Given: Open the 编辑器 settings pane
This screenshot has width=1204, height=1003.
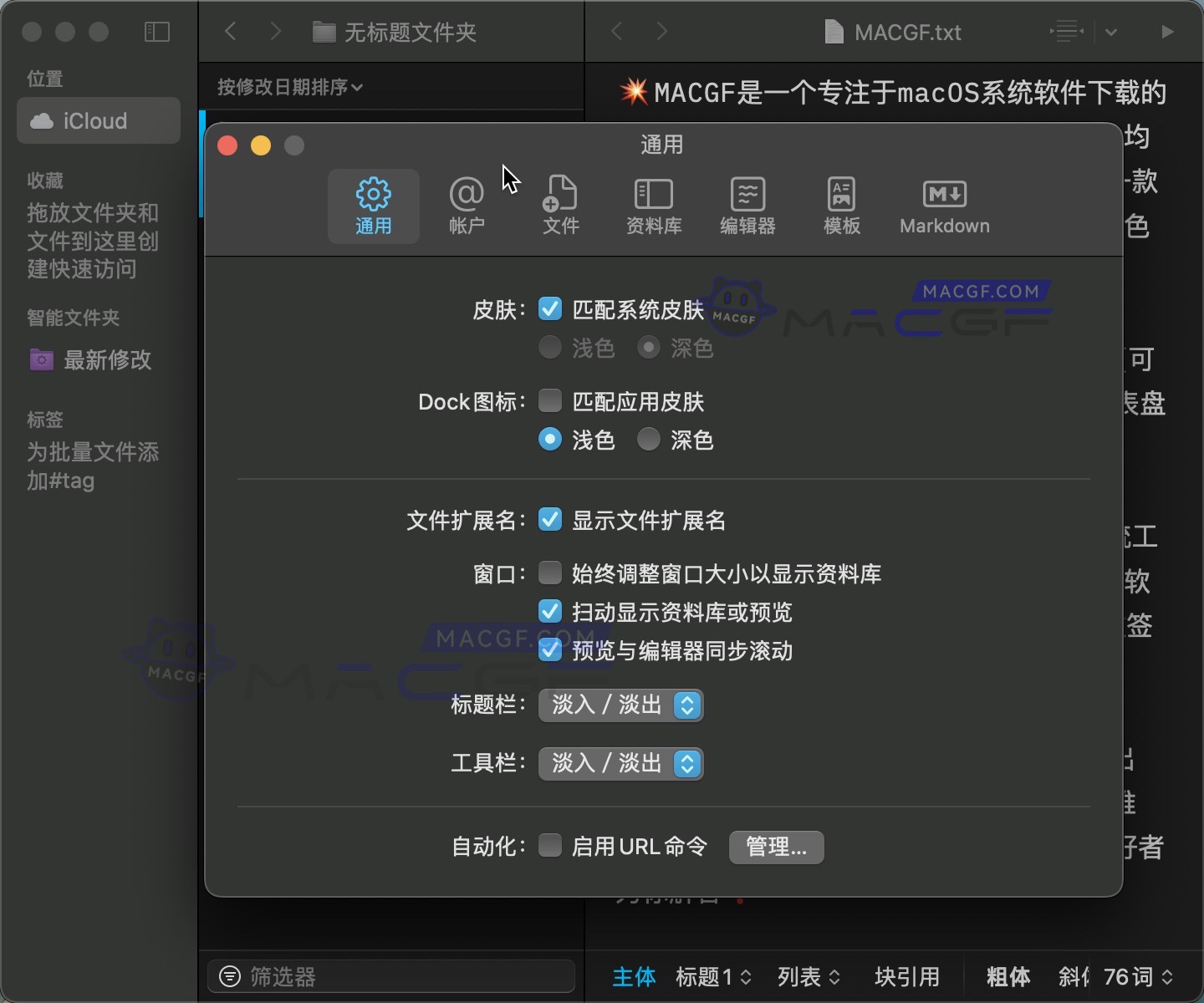Looking at the screenshot, I should (747, 205).
